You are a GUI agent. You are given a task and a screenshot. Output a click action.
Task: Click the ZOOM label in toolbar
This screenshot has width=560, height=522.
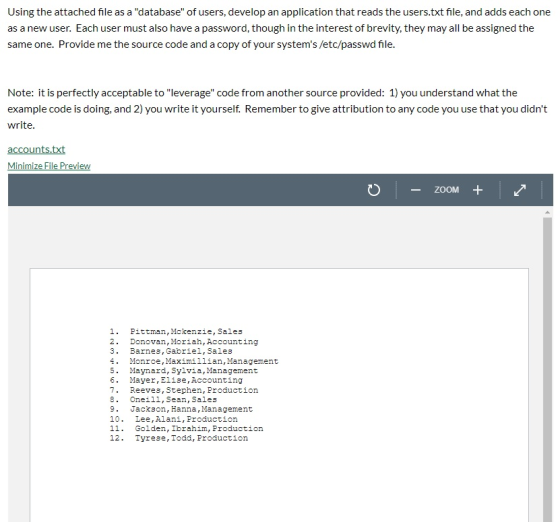446,190
